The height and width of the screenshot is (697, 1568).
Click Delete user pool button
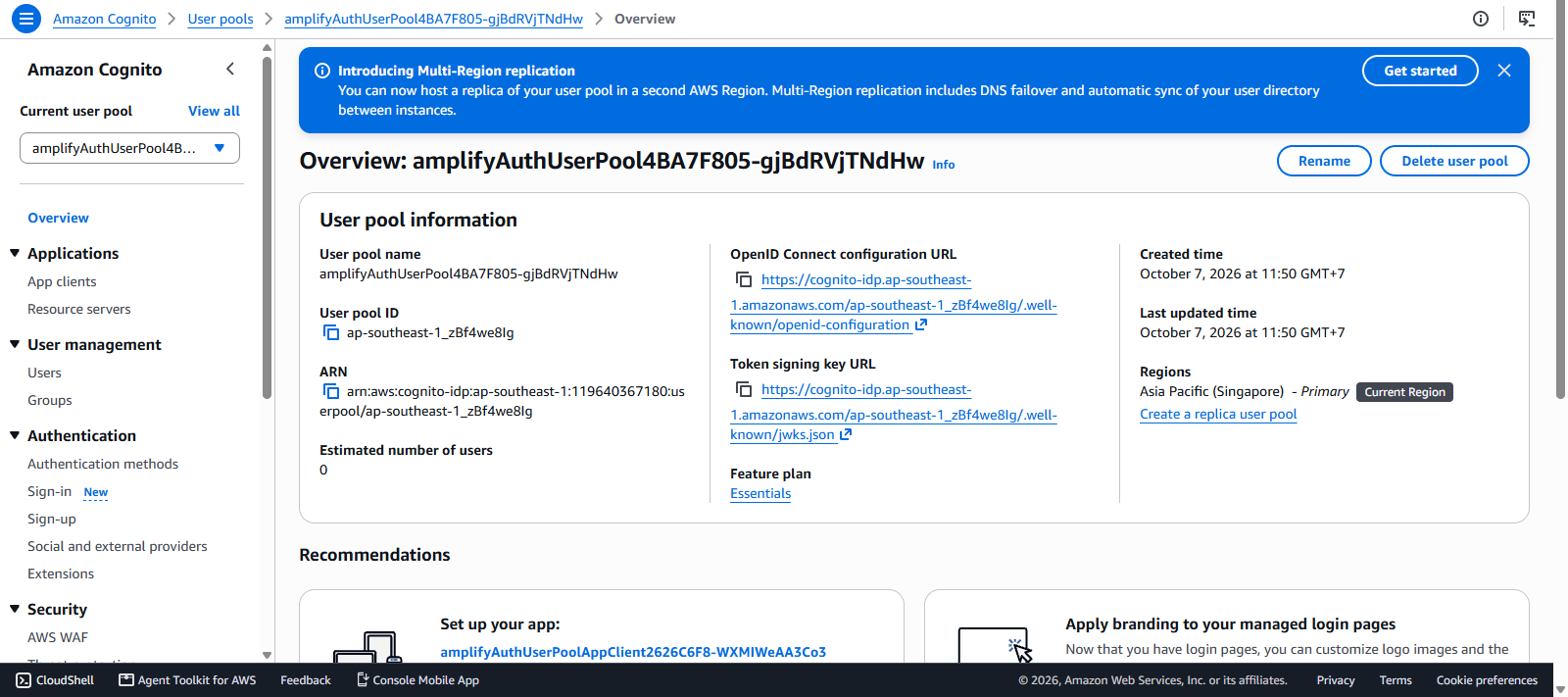click(x=1454, y=161)
